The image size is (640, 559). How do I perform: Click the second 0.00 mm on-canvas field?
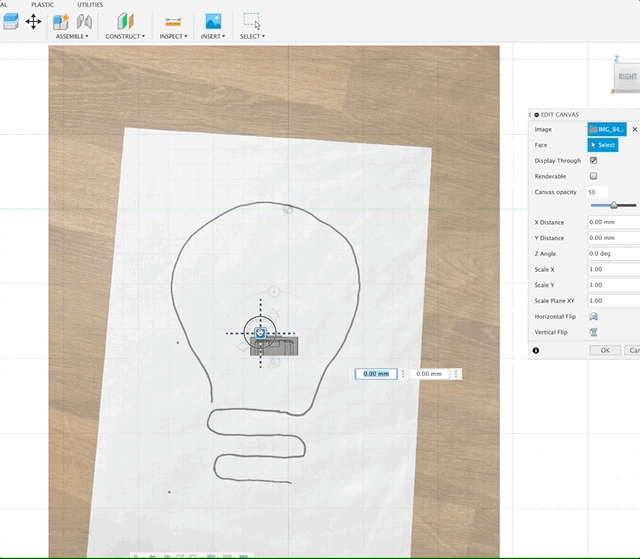click(429, 374)
